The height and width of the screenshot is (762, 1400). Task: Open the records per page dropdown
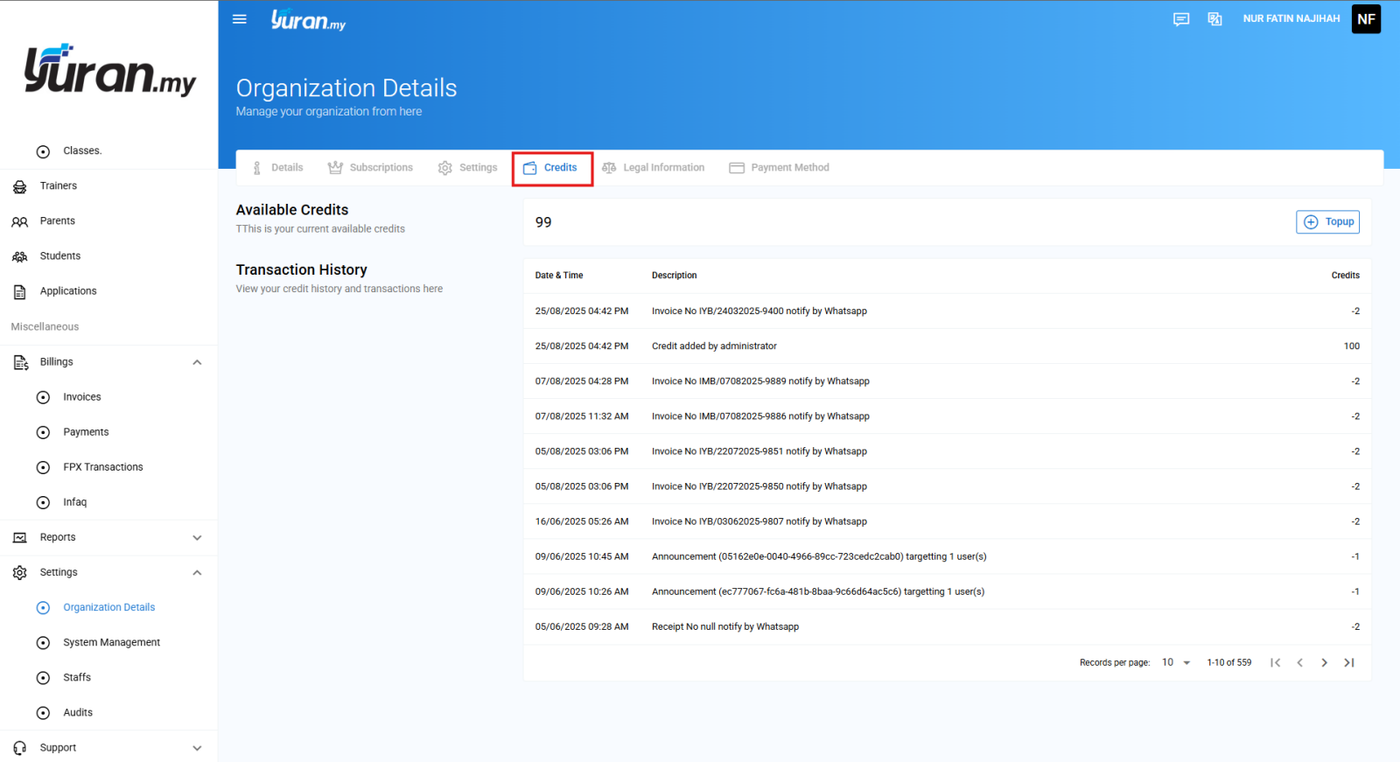click(x=1176, y=663)
